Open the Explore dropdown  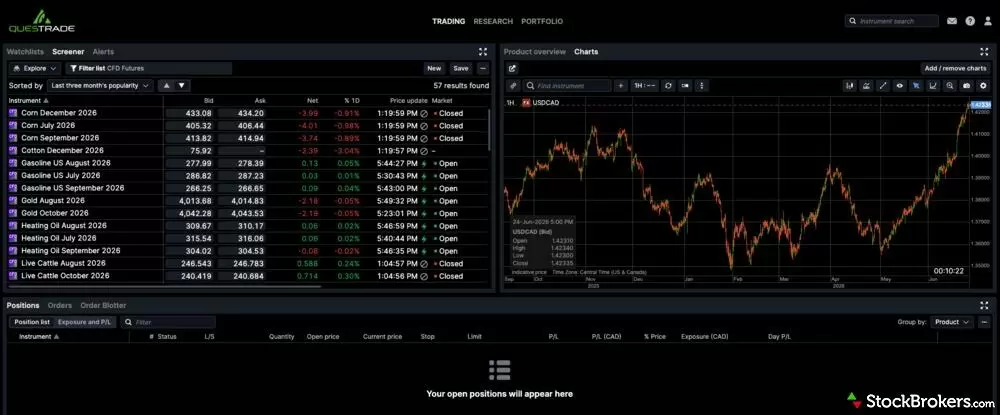point(34,68)
